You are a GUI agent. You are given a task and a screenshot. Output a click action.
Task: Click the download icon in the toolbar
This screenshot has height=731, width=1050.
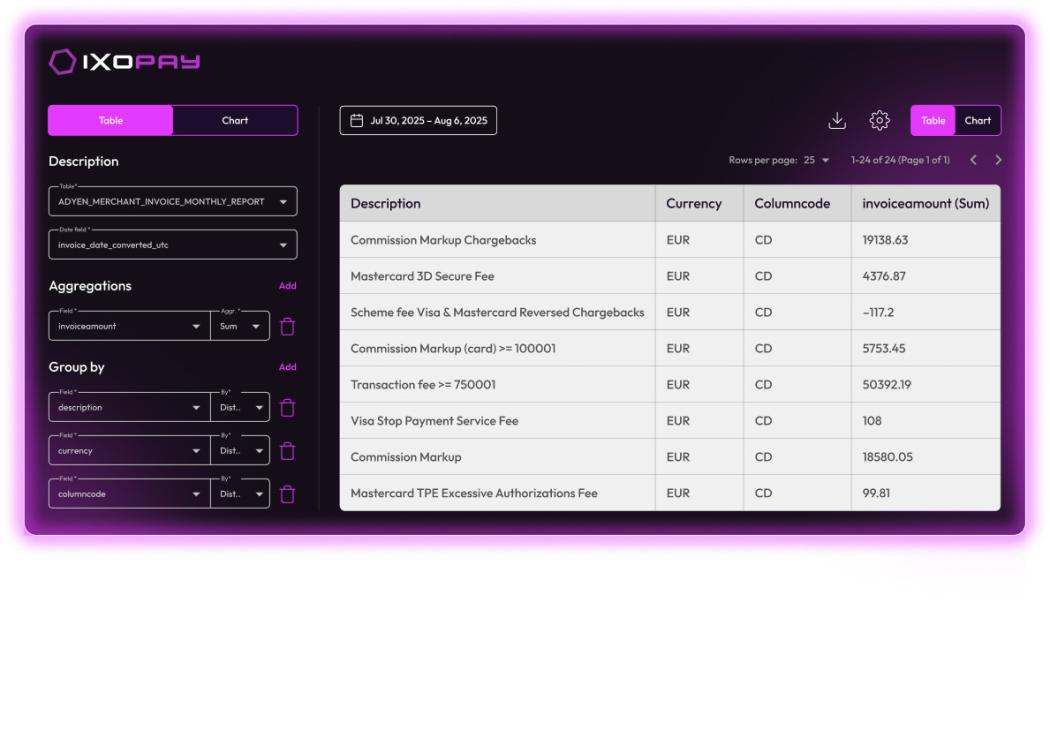(837, 121)
